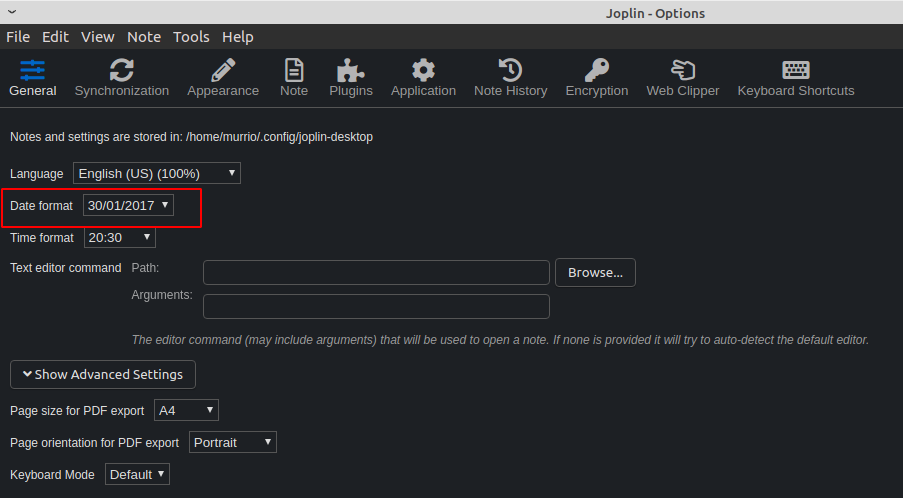The width and height of the screenshot is (903, 498).
Task: Click the Page orientation for PDF export label
Action: coord(94,443)
